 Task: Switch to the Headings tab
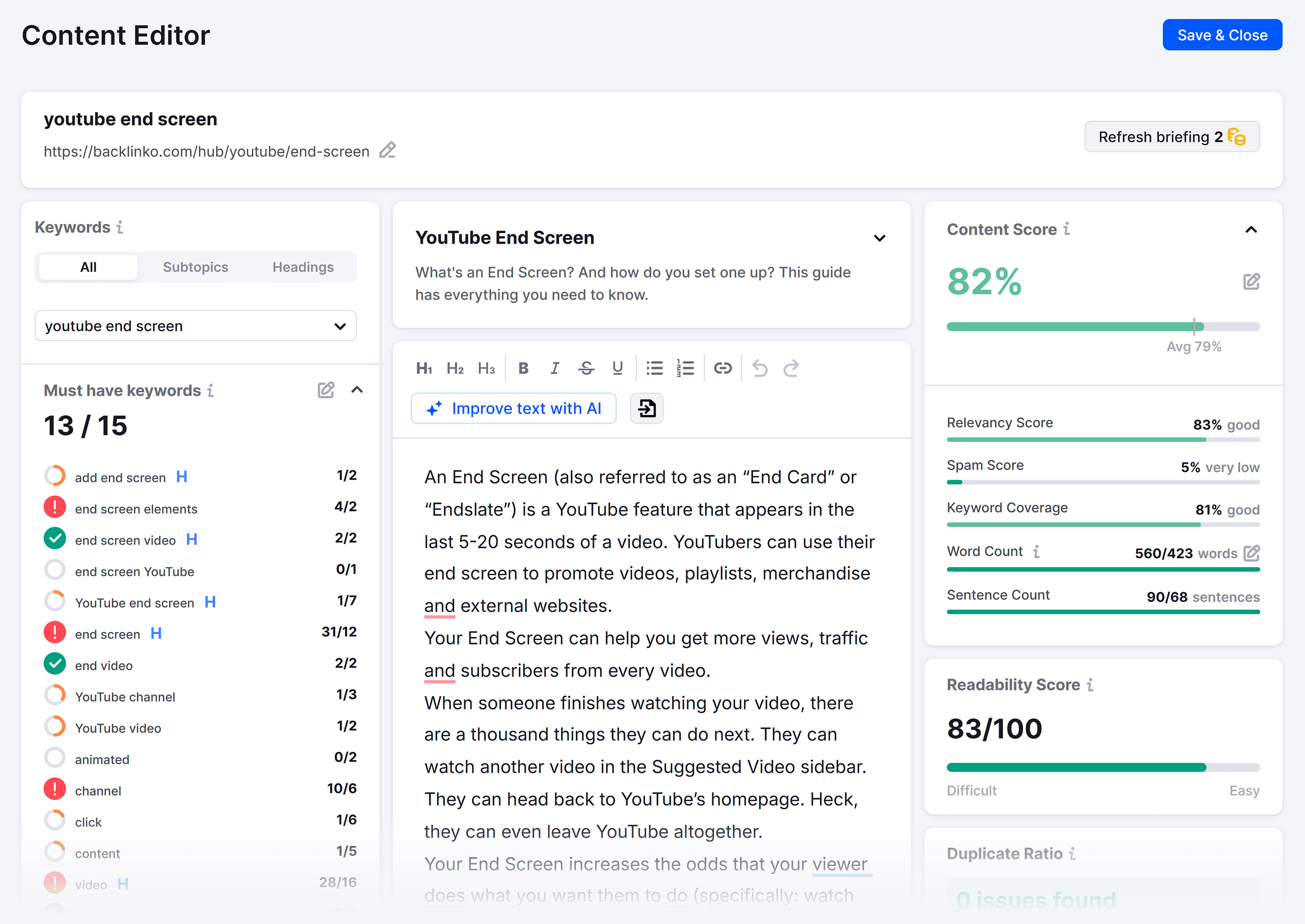(303, 268)
